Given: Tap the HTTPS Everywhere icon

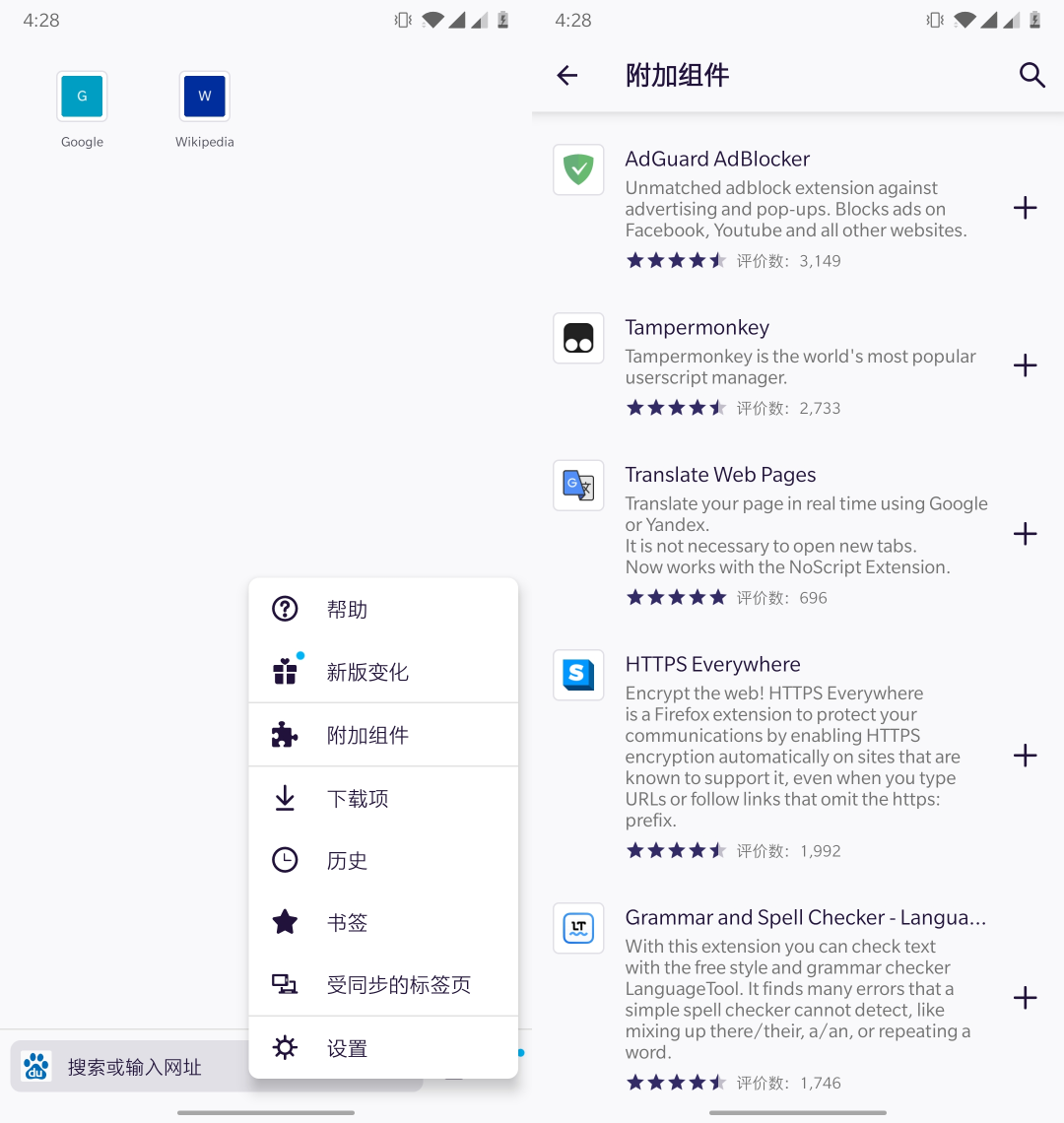Looking at the screenshot, I should coord(578,675).
